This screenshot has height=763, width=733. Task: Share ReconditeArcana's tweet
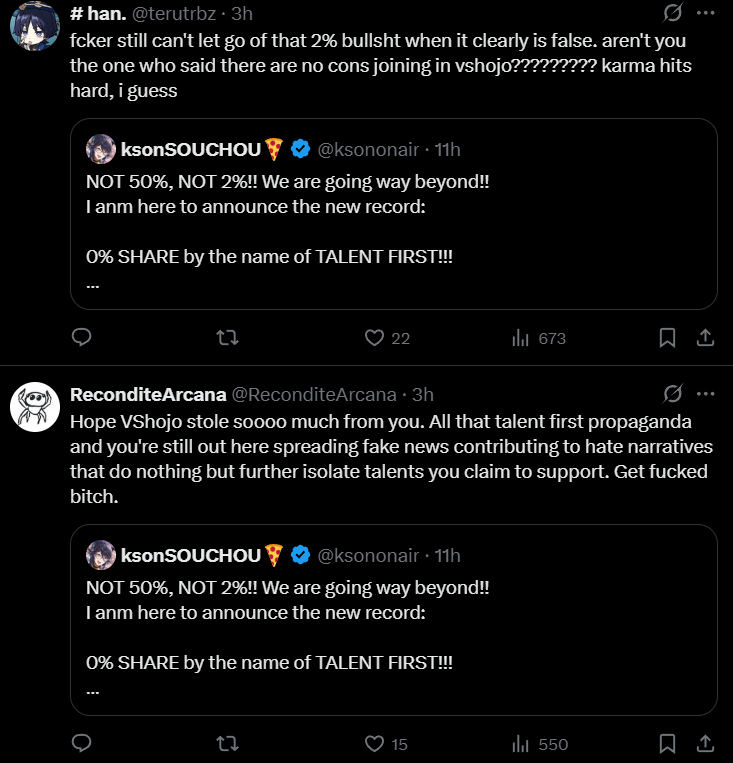(x=704, y=744)
